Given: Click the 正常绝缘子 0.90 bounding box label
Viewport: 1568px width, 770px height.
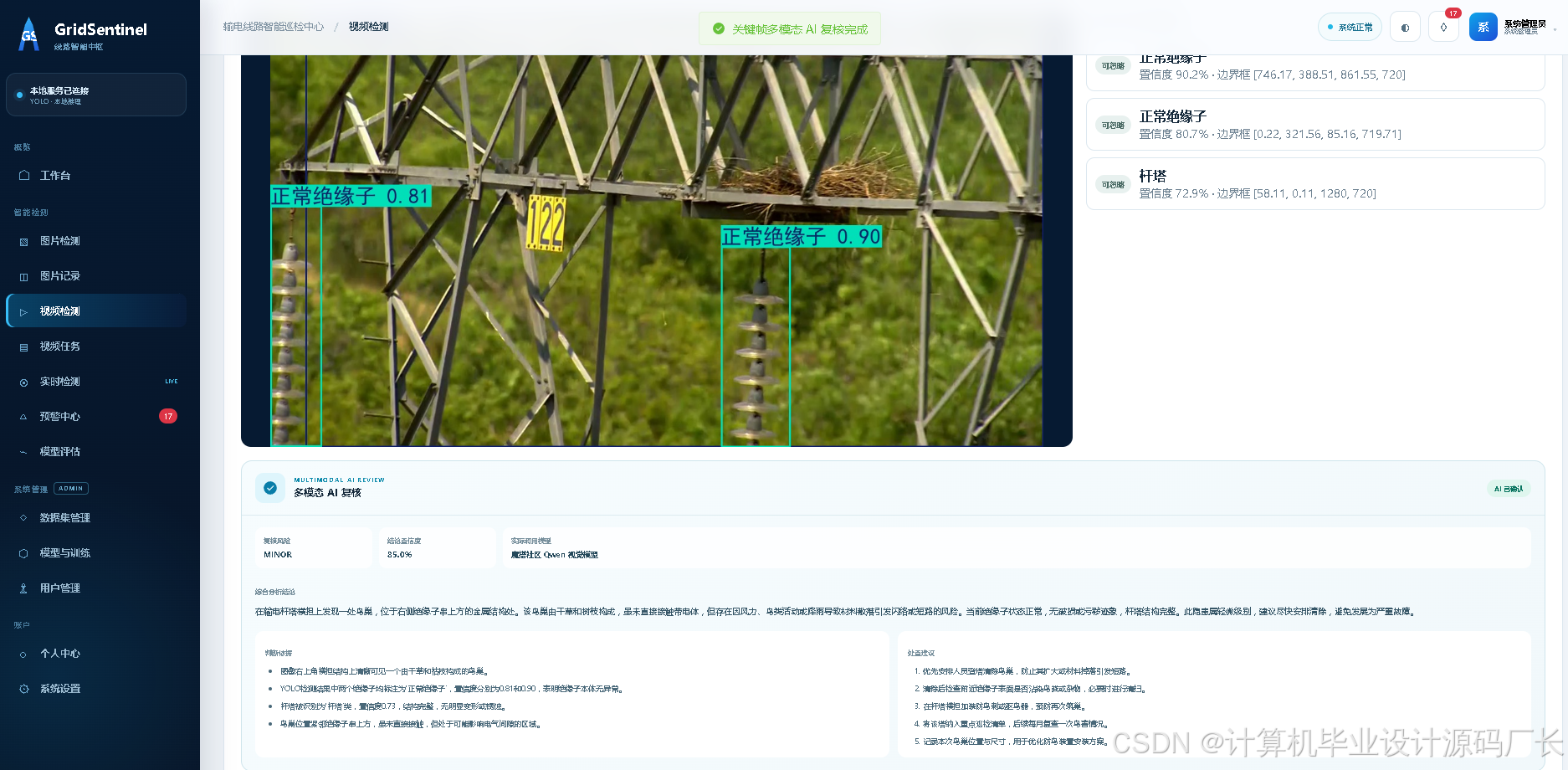Looking at the screenshot, I should tap(802, 237).
